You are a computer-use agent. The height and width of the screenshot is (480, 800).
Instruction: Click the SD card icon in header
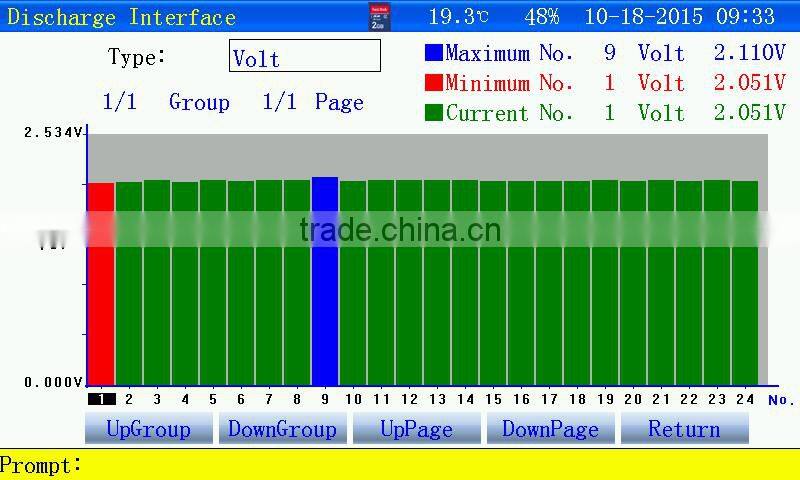tap(380, 16)
